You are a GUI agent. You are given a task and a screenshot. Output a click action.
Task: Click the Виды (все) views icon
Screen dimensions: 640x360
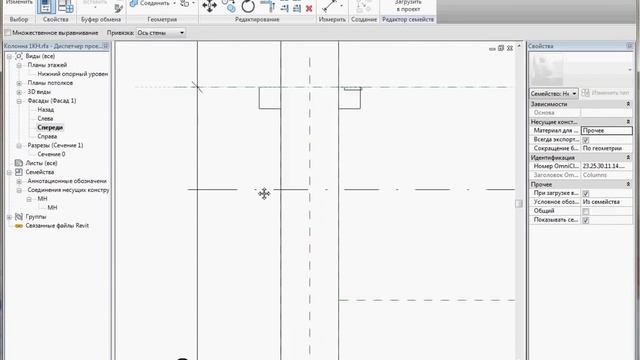(19, 56)
